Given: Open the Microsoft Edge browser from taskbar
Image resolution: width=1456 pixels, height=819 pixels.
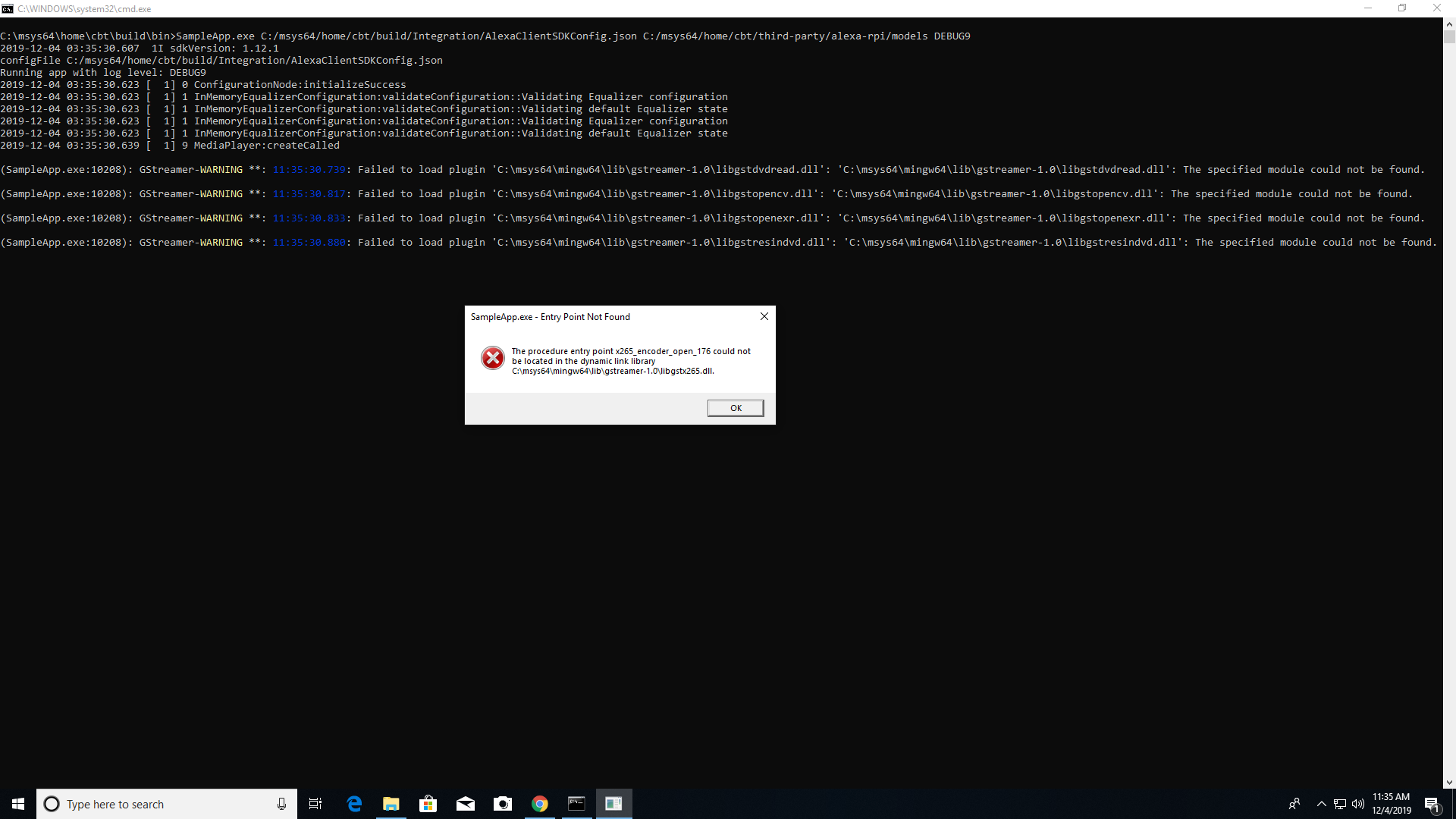Looking at the screenshot, I should tap(353, 803).
